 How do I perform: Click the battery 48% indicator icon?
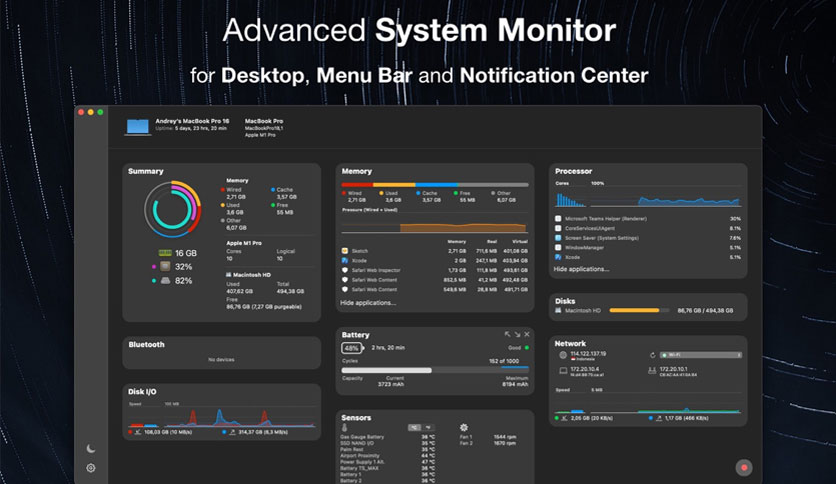point(352,348)
